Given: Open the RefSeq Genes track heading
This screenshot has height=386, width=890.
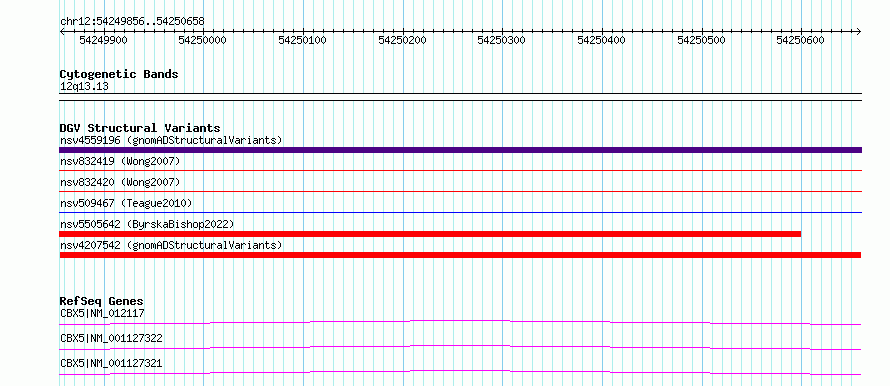Looking at the screenshot, I should click(102, 301).
